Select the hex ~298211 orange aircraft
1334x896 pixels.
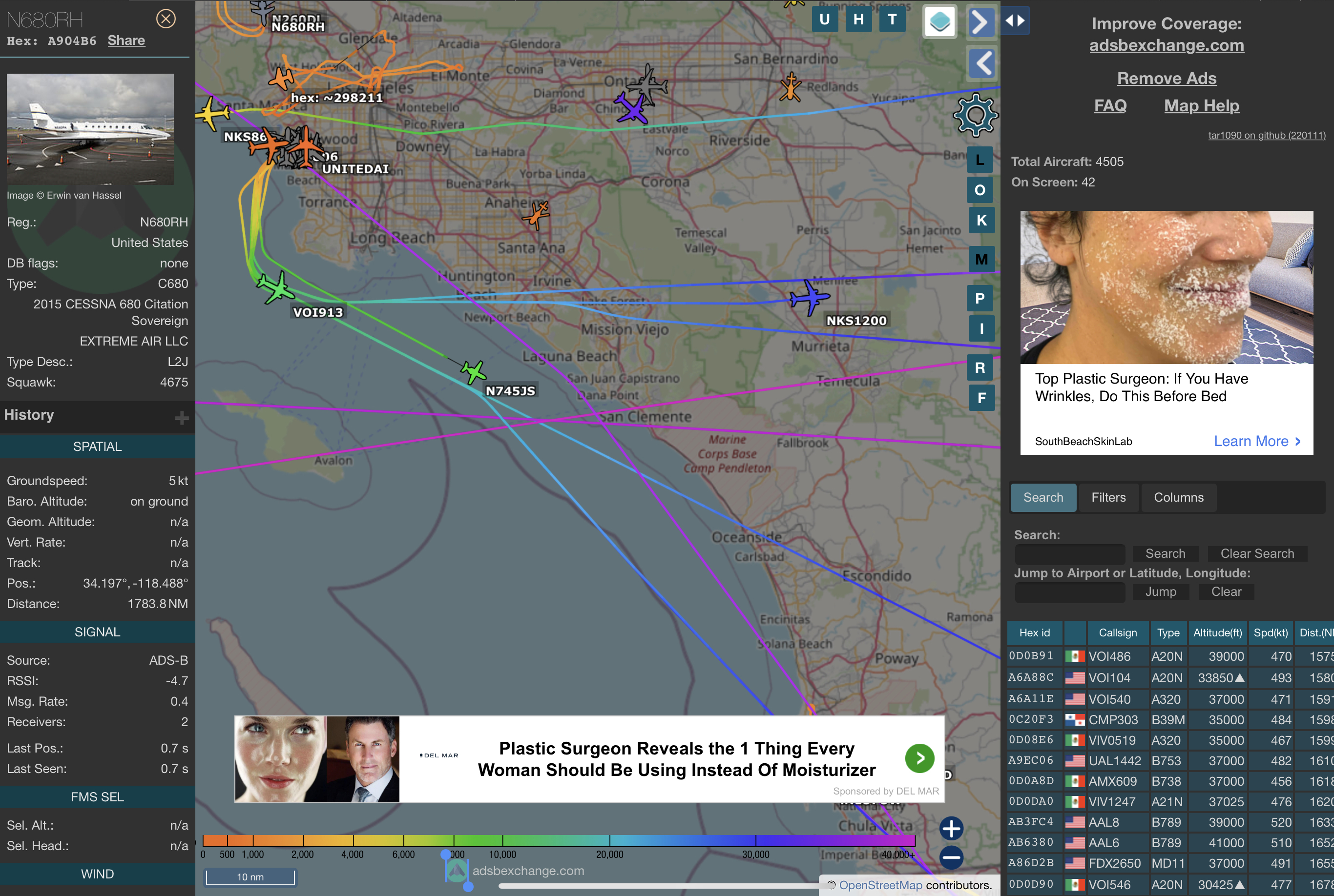tap(281, 78)
